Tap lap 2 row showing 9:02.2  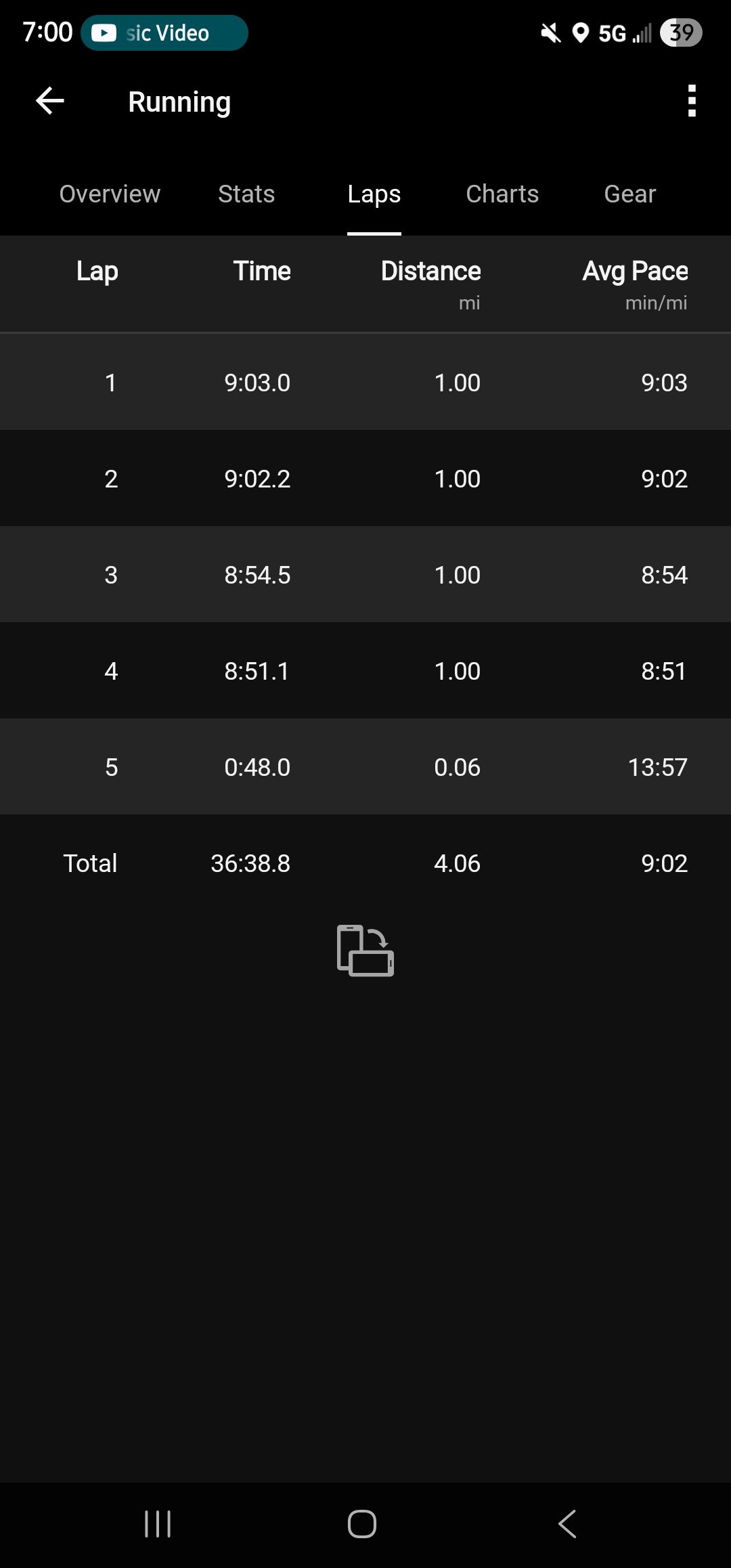pyautogui.click(x=365, y=479)
